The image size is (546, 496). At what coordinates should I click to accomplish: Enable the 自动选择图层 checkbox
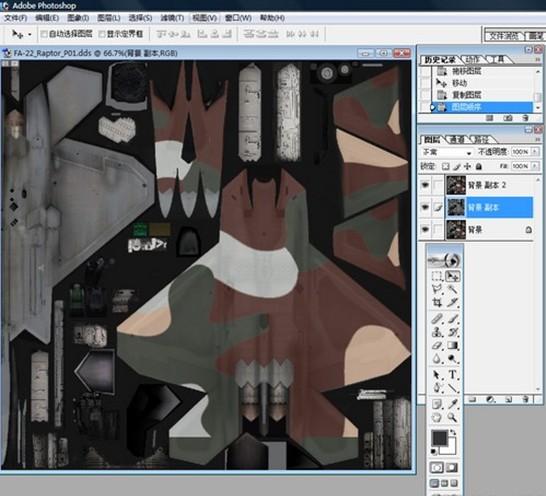pyautogui.click(x=44, y=34)
